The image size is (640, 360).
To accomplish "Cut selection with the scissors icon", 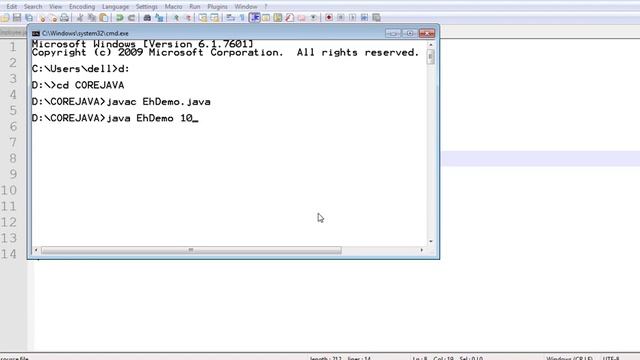I will coord(80,18).
